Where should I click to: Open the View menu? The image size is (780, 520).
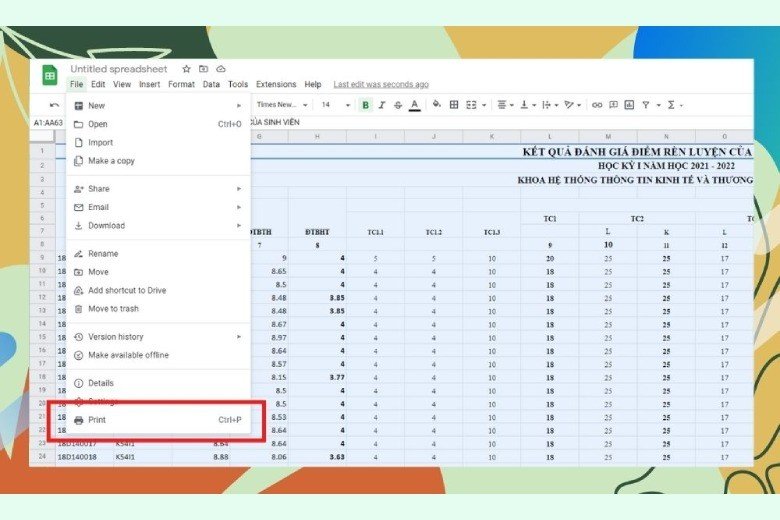pyautogui.click(x=122, y=84)
